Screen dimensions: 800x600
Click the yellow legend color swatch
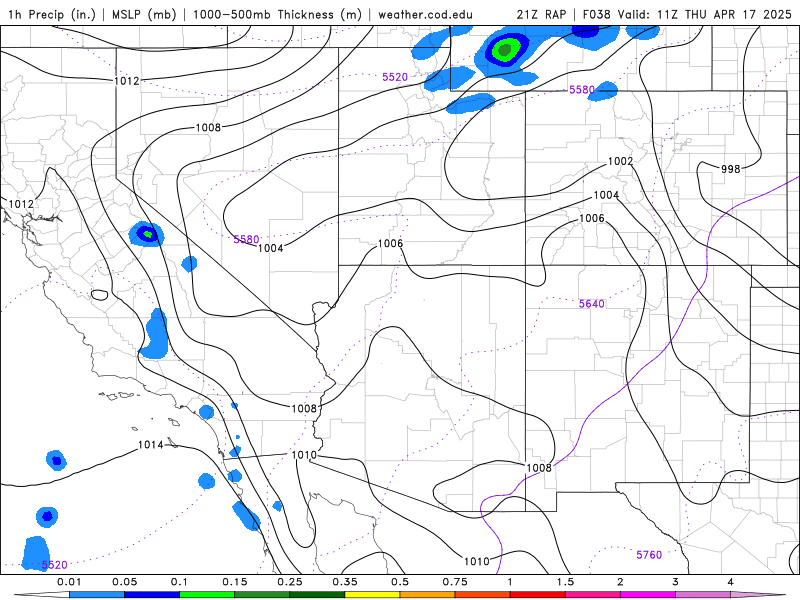click(372, 595)
